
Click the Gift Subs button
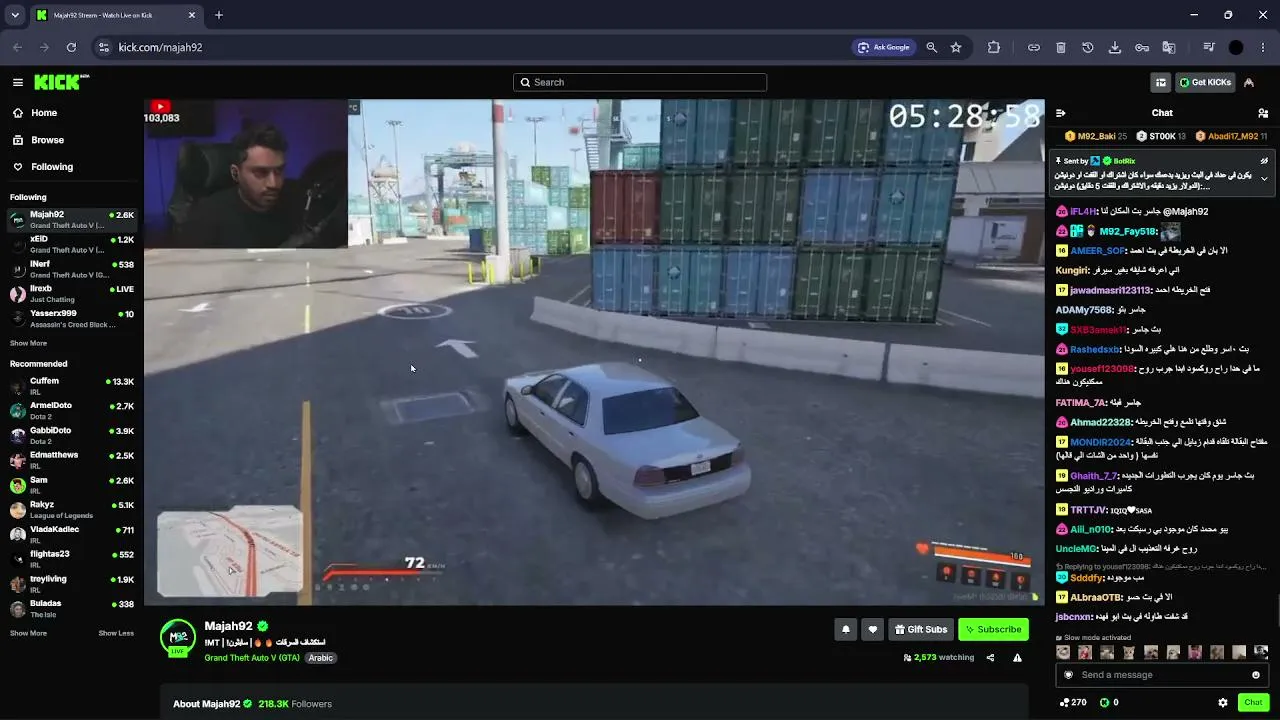pos(921,629)
